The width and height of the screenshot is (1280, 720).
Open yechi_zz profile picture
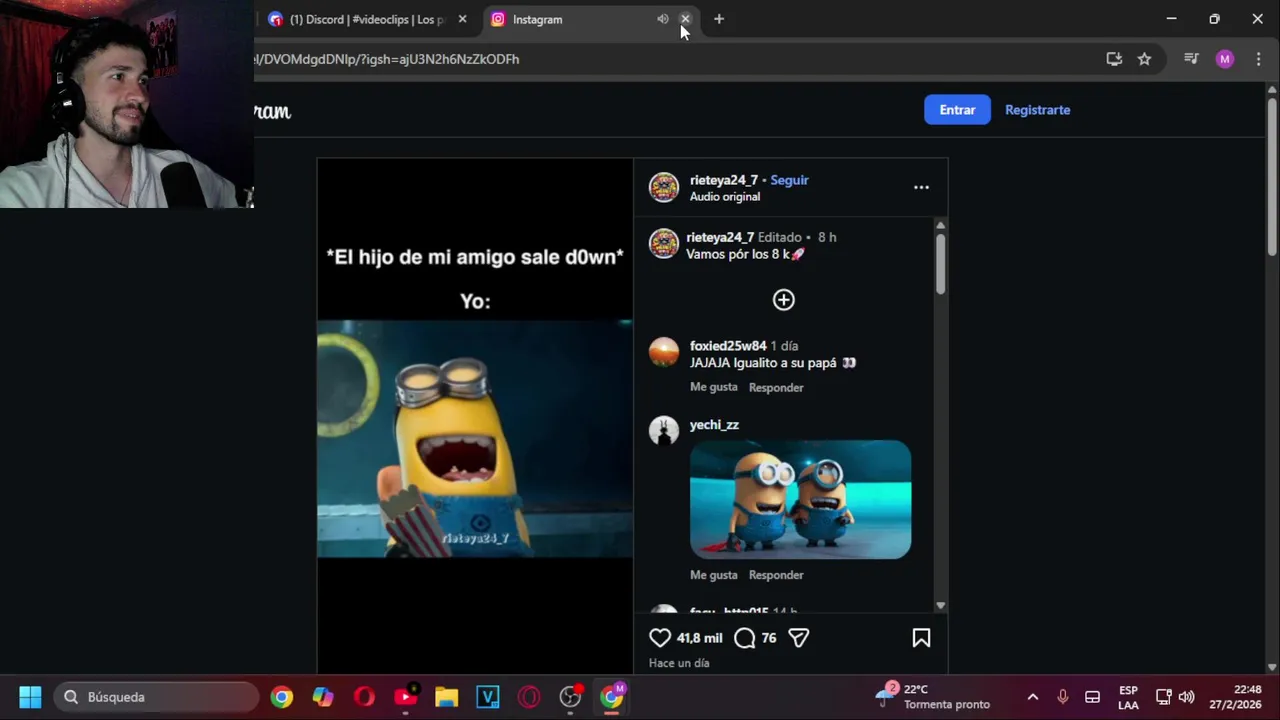(664, 430)
